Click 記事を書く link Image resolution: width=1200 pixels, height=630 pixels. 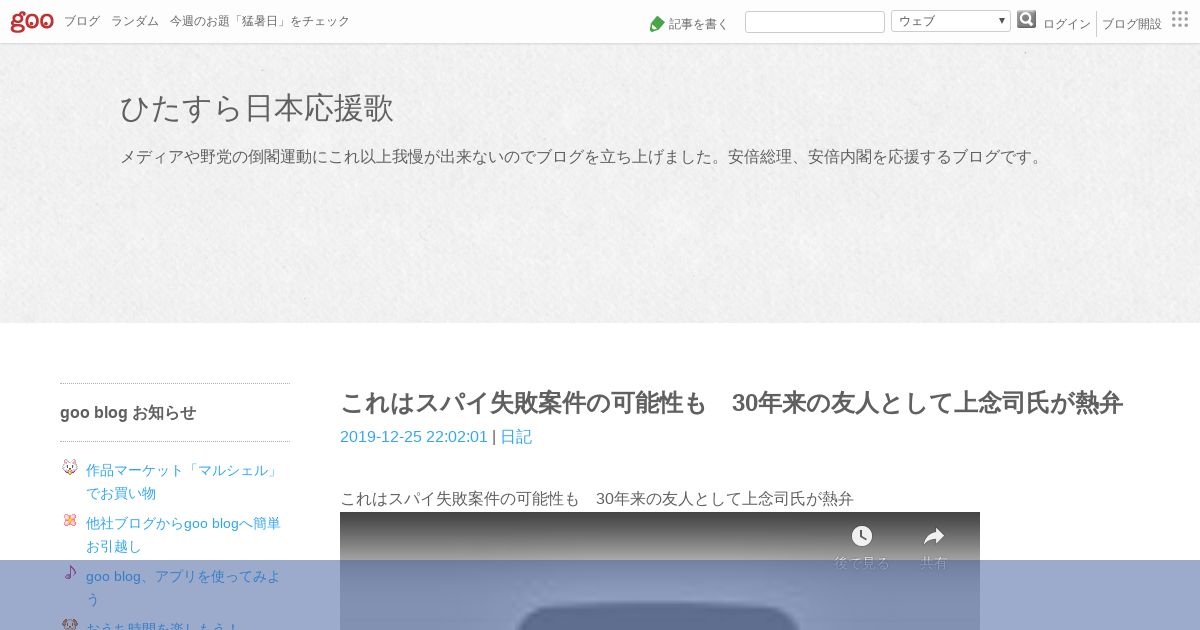[698, 24]
